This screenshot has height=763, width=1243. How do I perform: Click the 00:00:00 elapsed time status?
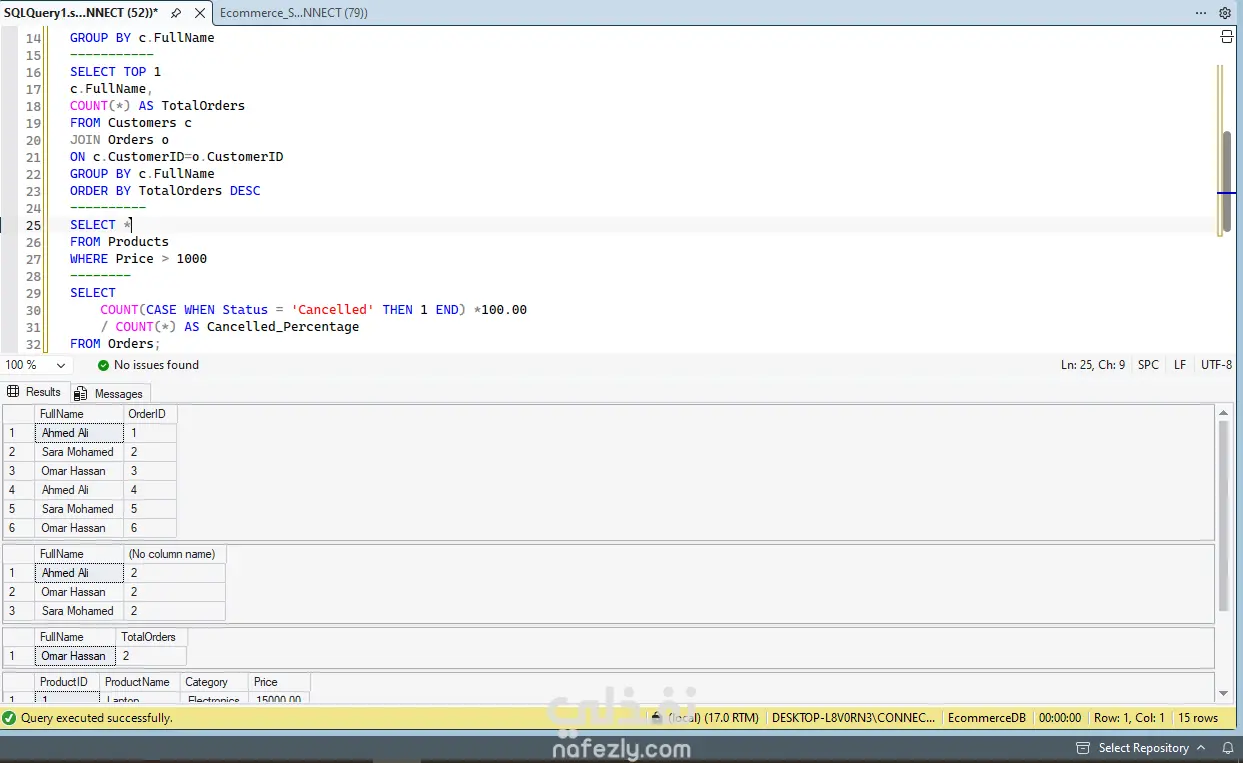[1059, 718]
